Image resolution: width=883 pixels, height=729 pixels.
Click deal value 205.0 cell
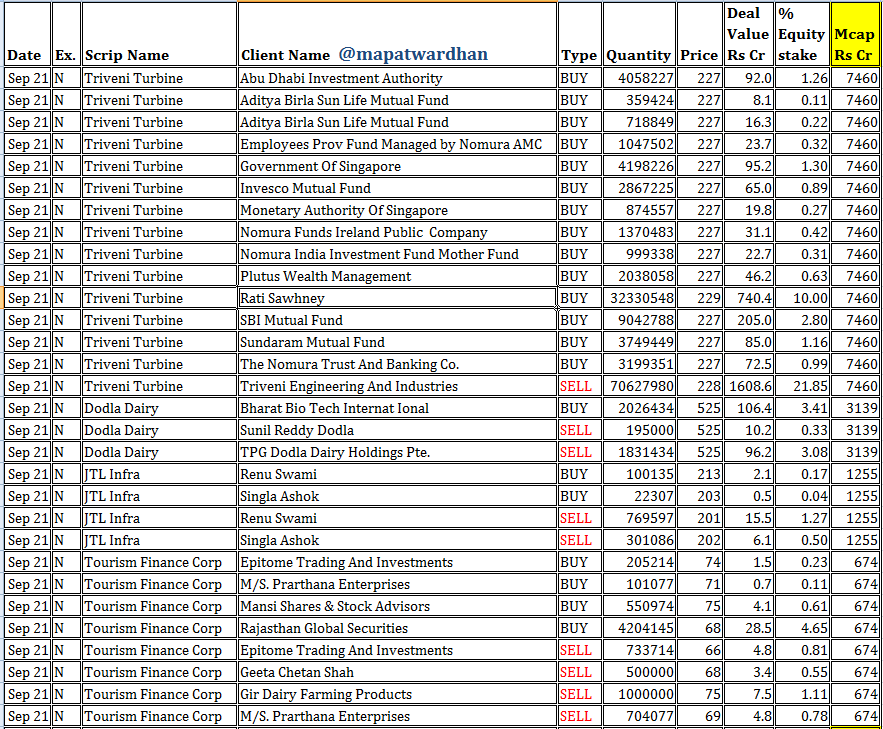748,320
